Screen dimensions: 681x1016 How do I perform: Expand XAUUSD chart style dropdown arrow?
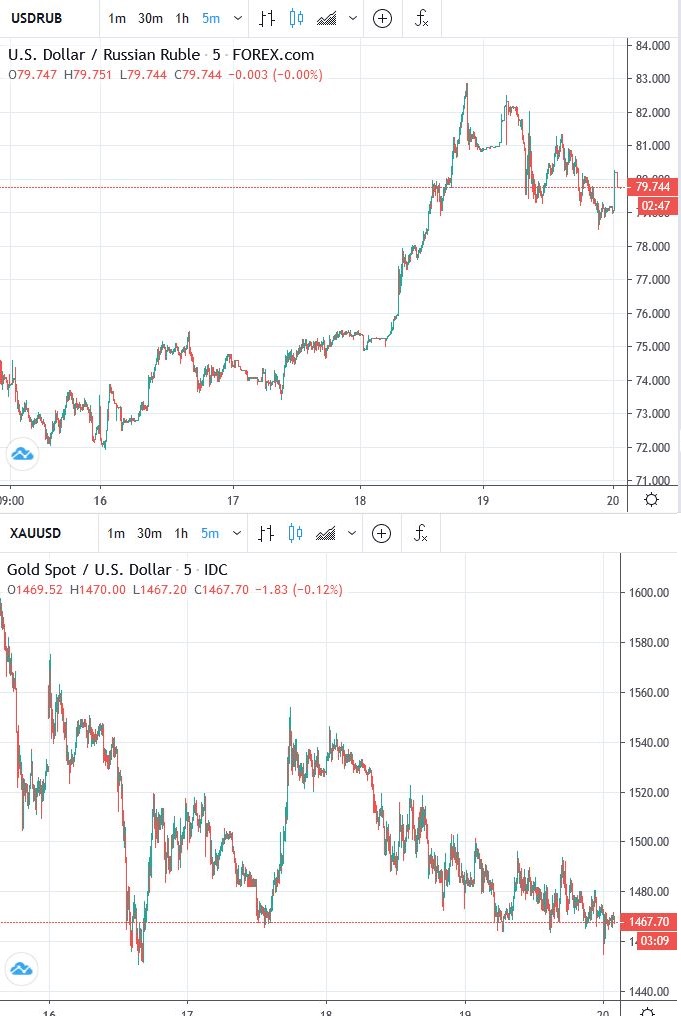352,533
